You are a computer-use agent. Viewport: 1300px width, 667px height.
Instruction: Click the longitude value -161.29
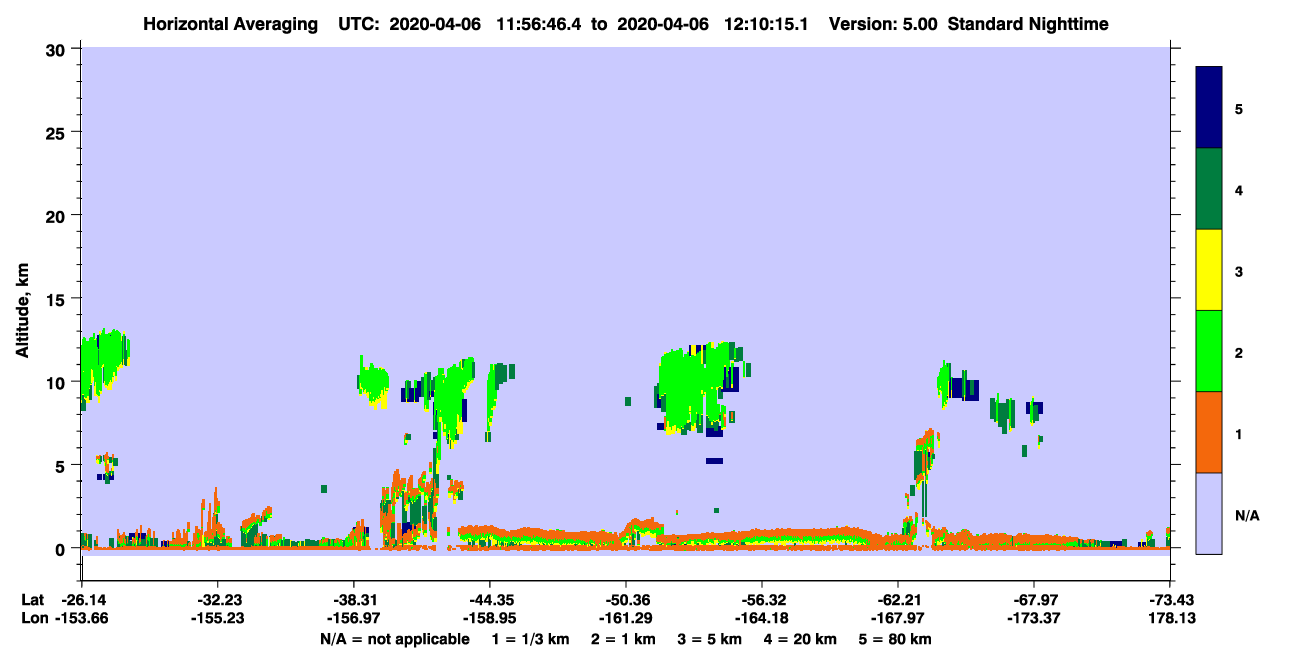[625, 619]
